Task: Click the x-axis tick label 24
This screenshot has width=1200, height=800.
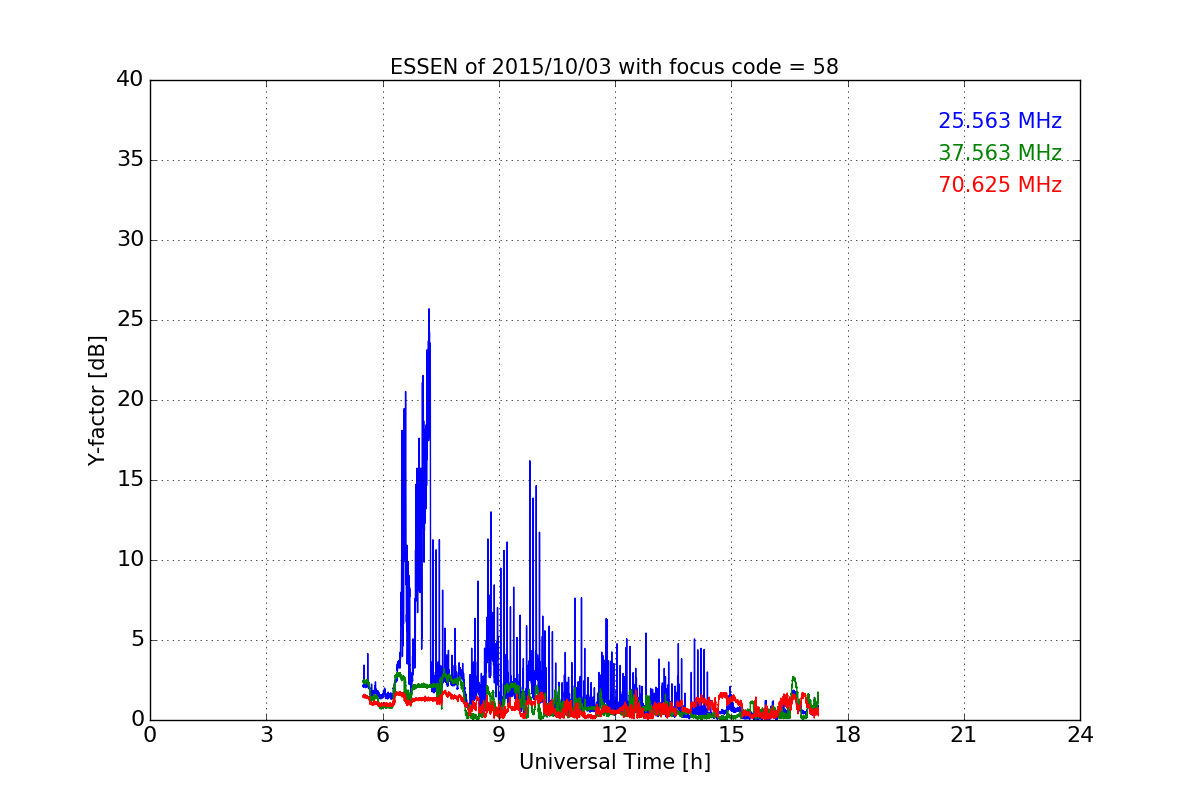Action: point(1080,734)
